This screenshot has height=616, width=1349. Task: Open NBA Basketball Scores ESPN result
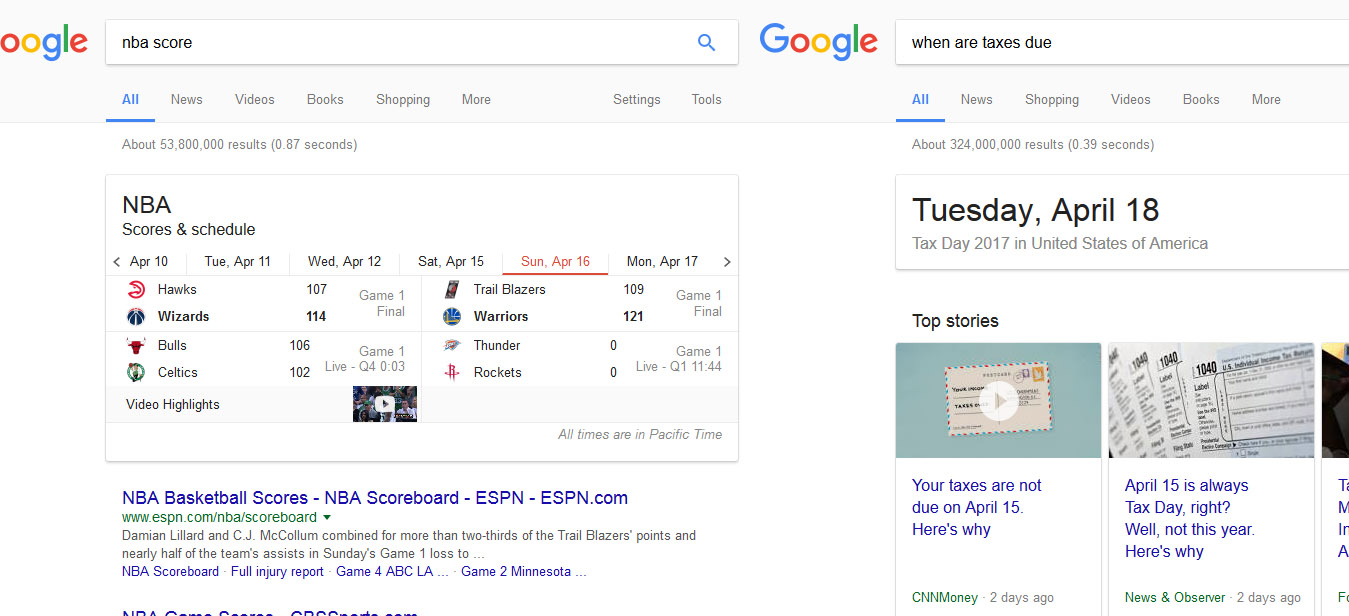(375, 498)
